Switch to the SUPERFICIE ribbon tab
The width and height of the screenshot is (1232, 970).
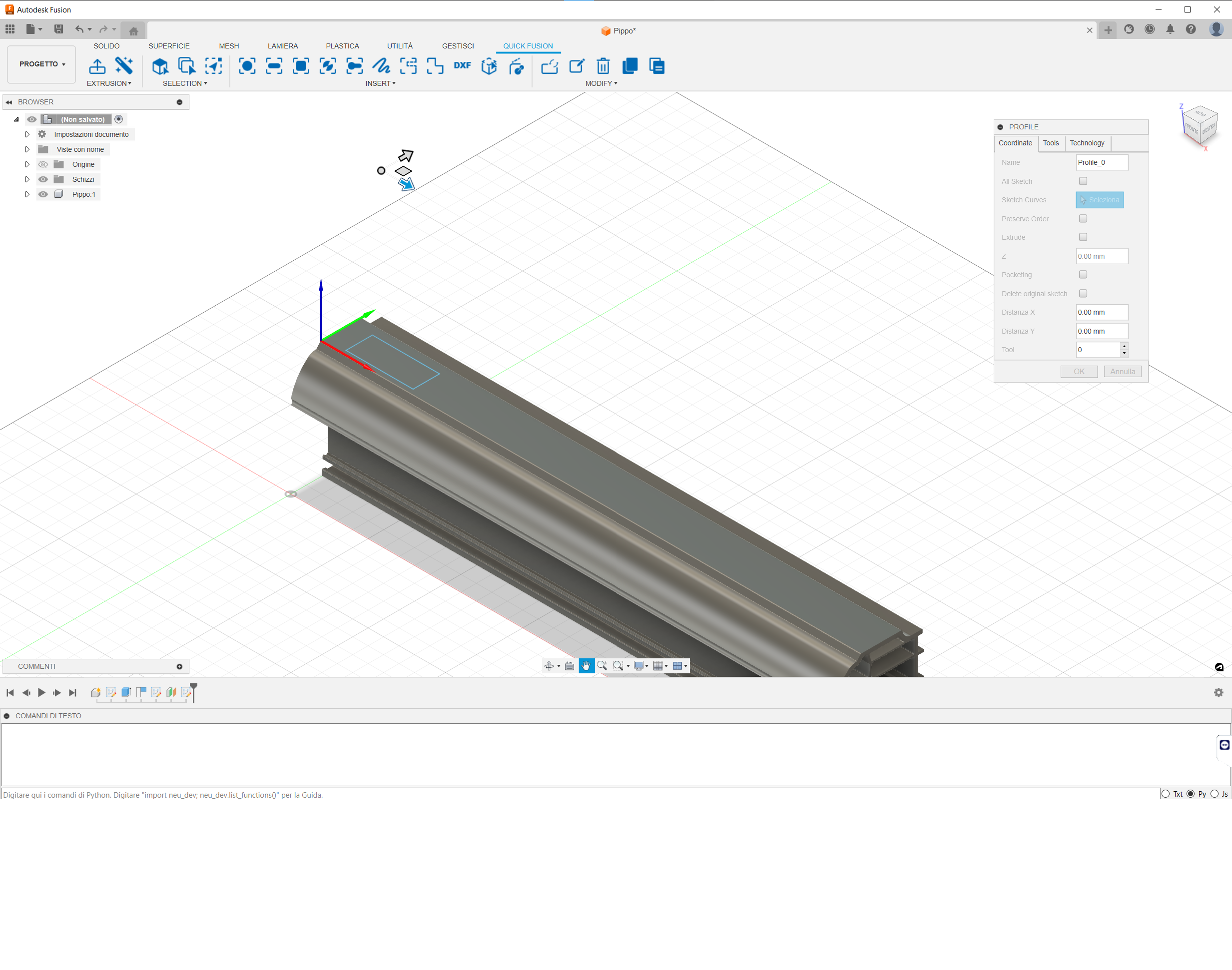[169, 46]
